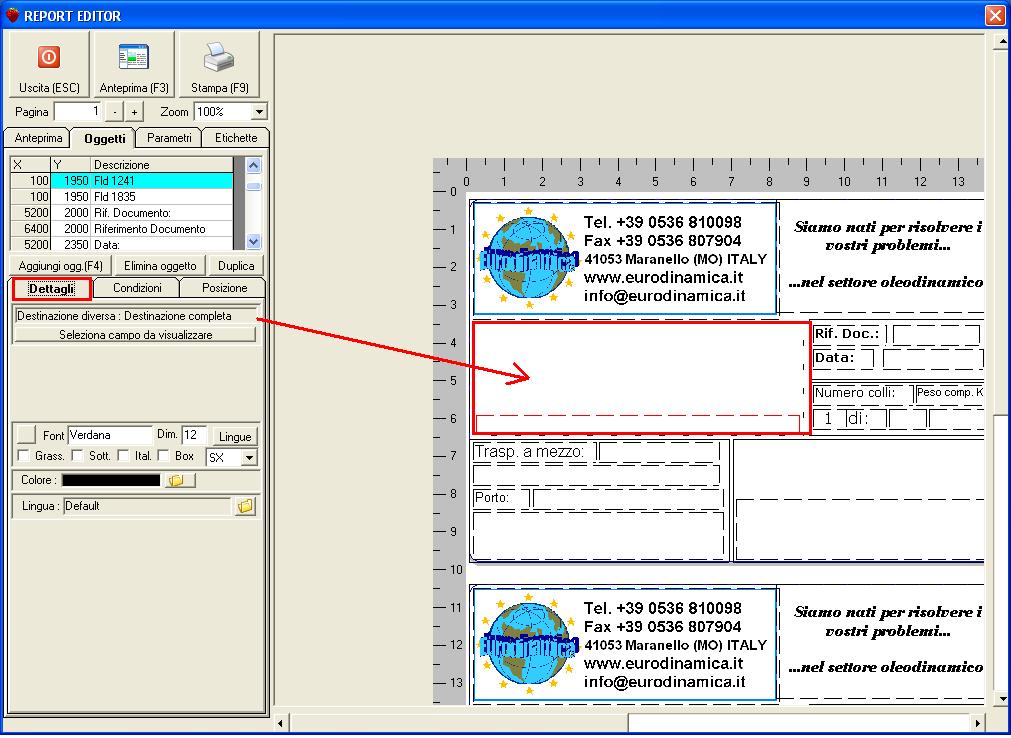Select the Dettagli sub-tab
This screenshot has height=738, width=1011.
click(x=52, y=289)
